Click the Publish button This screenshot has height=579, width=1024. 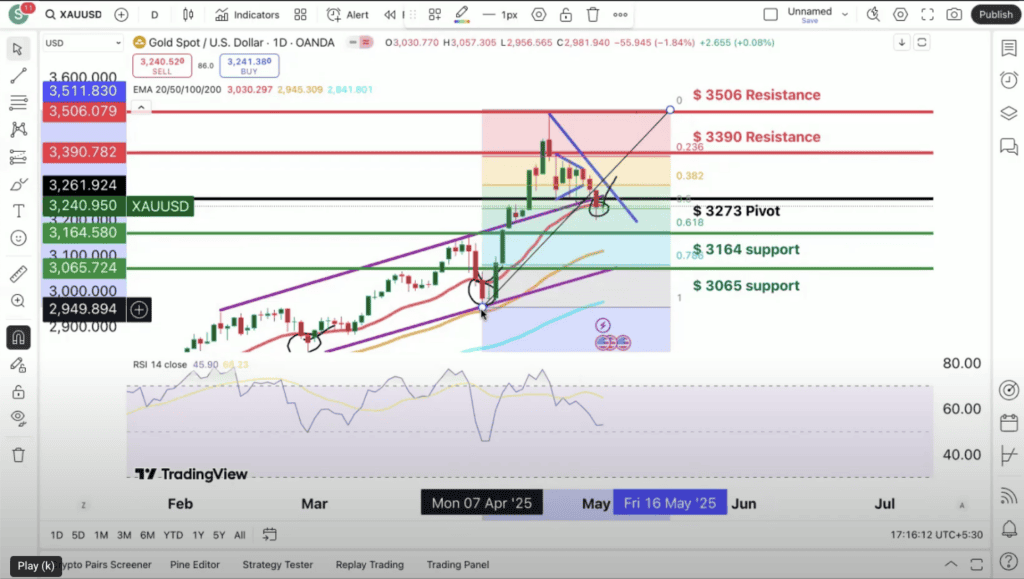click(996, 14)
